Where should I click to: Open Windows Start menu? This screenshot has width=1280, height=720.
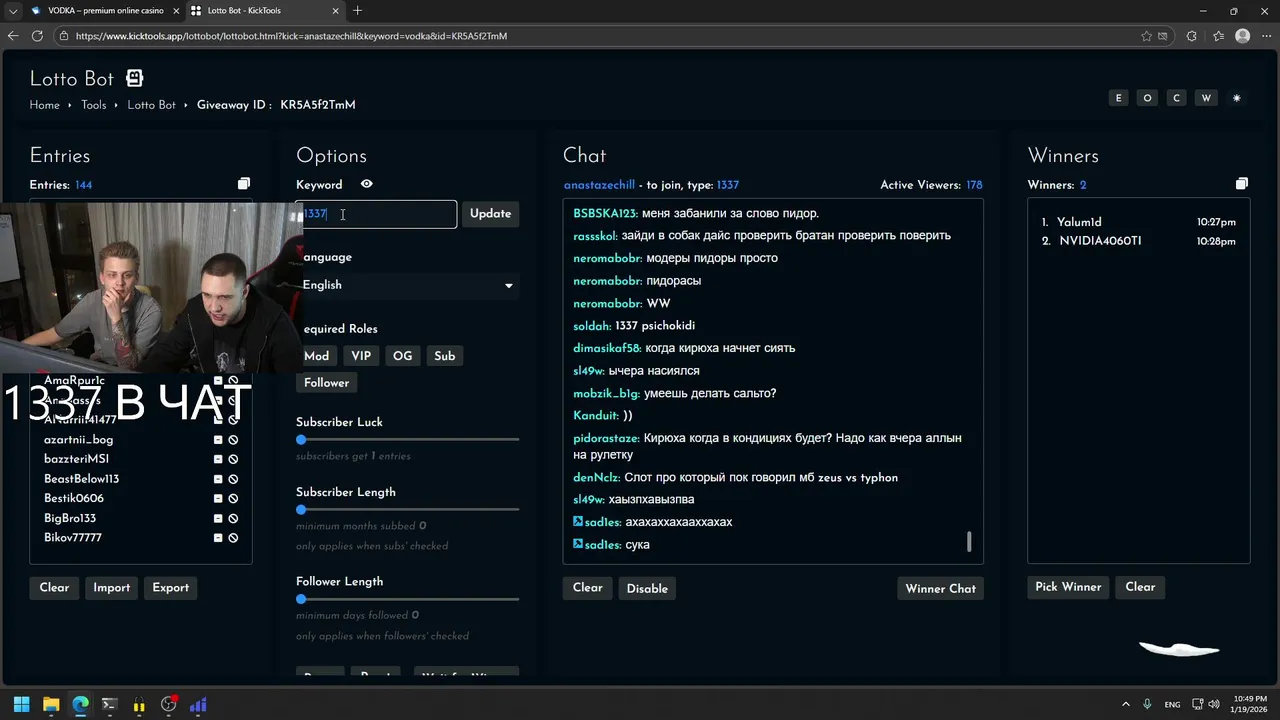tap(21, 705)
